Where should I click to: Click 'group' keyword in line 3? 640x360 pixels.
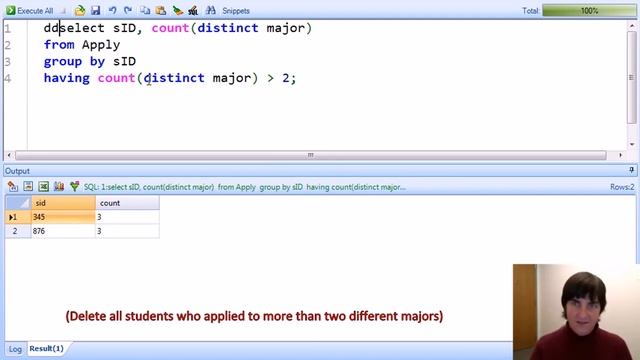coord(63,61)
